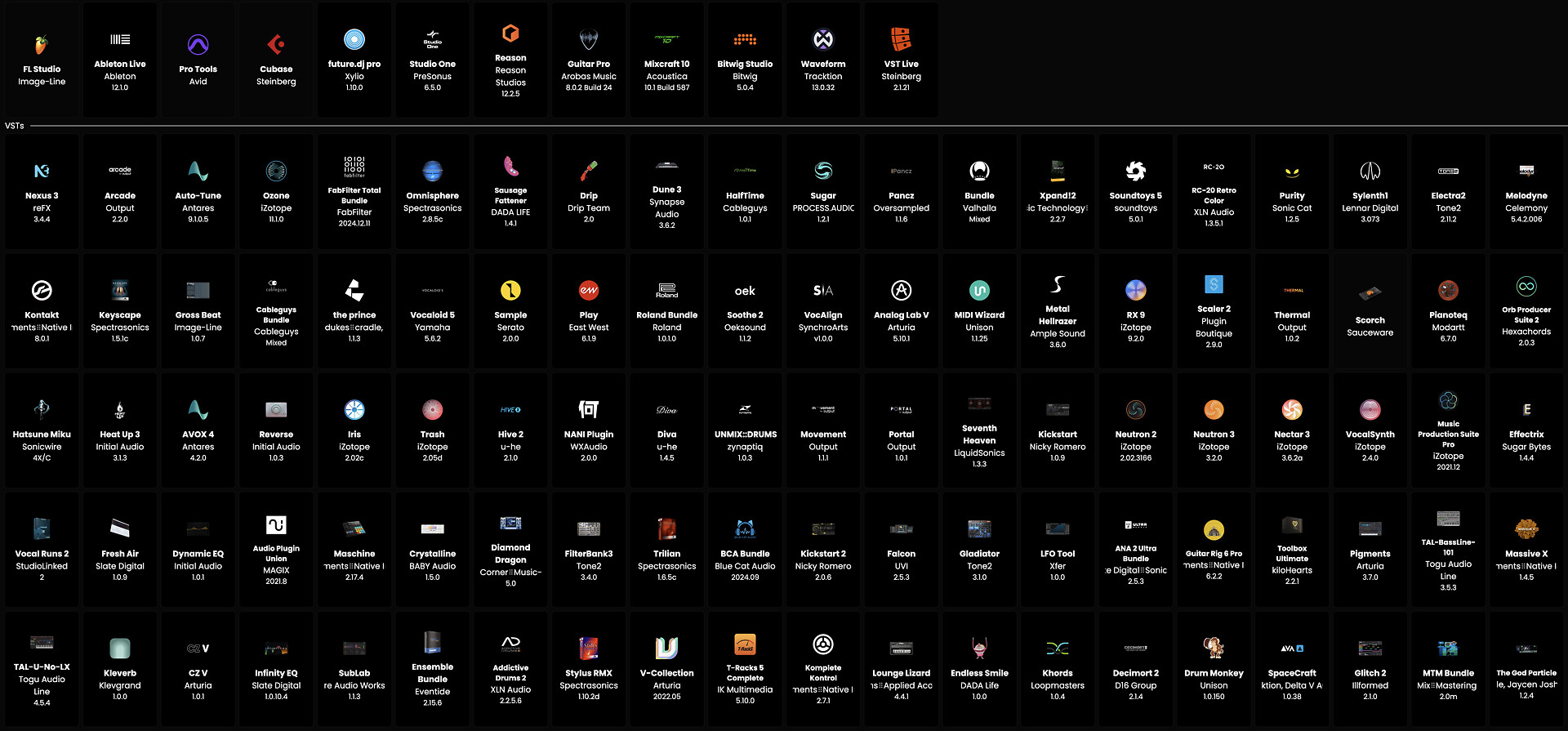Click the Kleverb icon

pyautogui.click(x=120, y=649)
